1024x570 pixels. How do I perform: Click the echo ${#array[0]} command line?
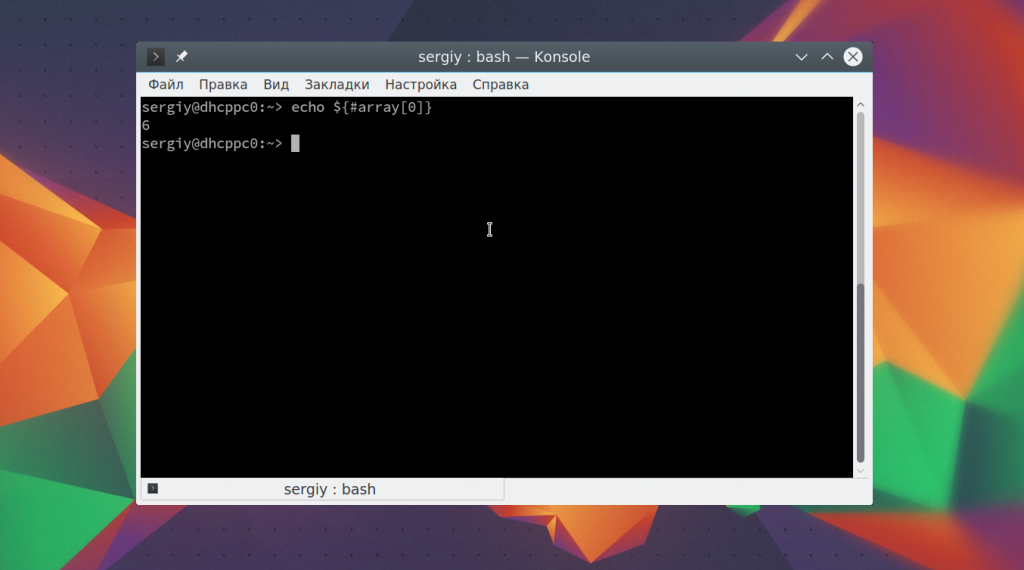[361, 107]
